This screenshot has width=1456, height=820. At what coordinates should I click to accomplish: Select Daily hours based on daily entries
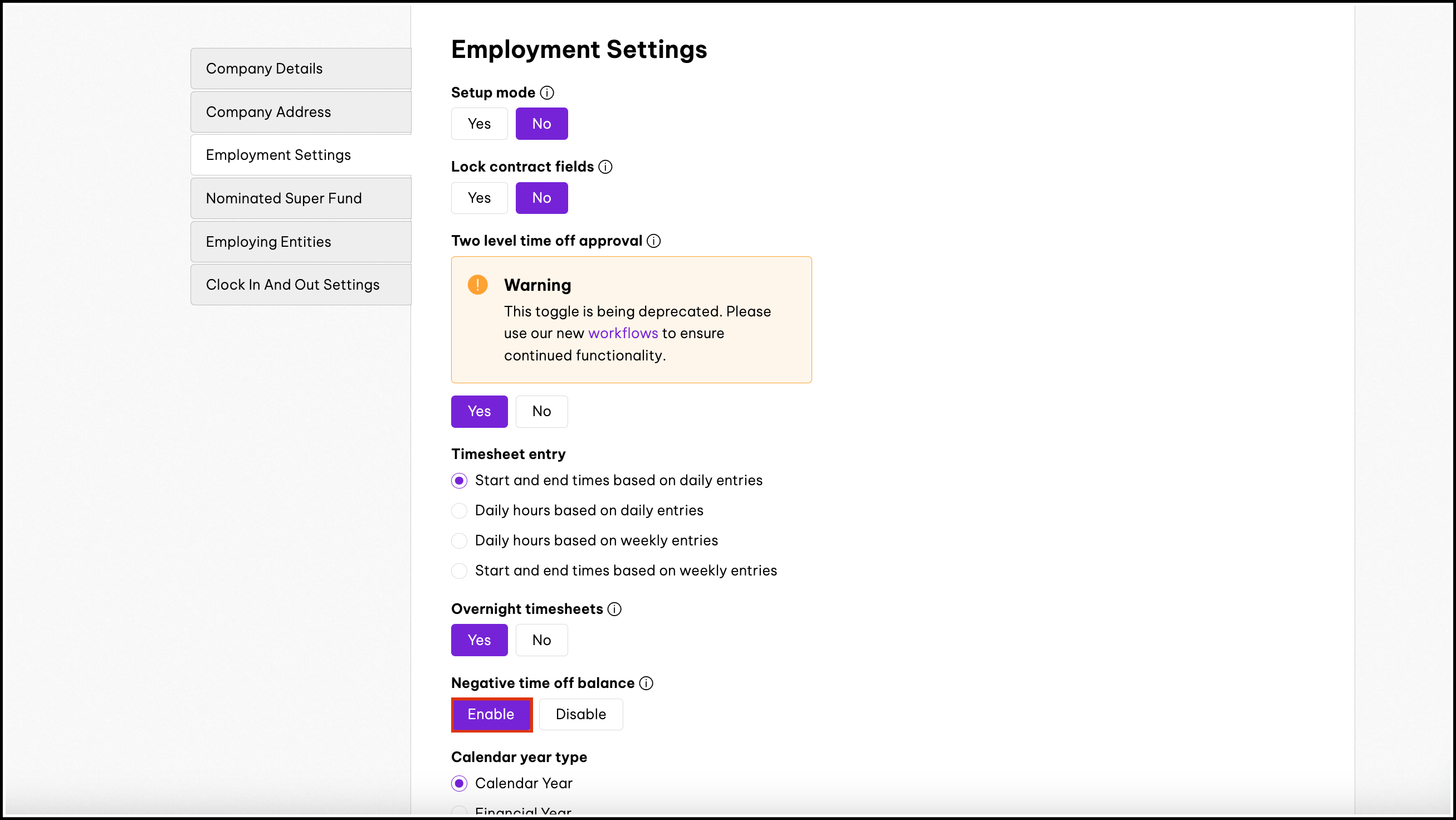(459, 511)
